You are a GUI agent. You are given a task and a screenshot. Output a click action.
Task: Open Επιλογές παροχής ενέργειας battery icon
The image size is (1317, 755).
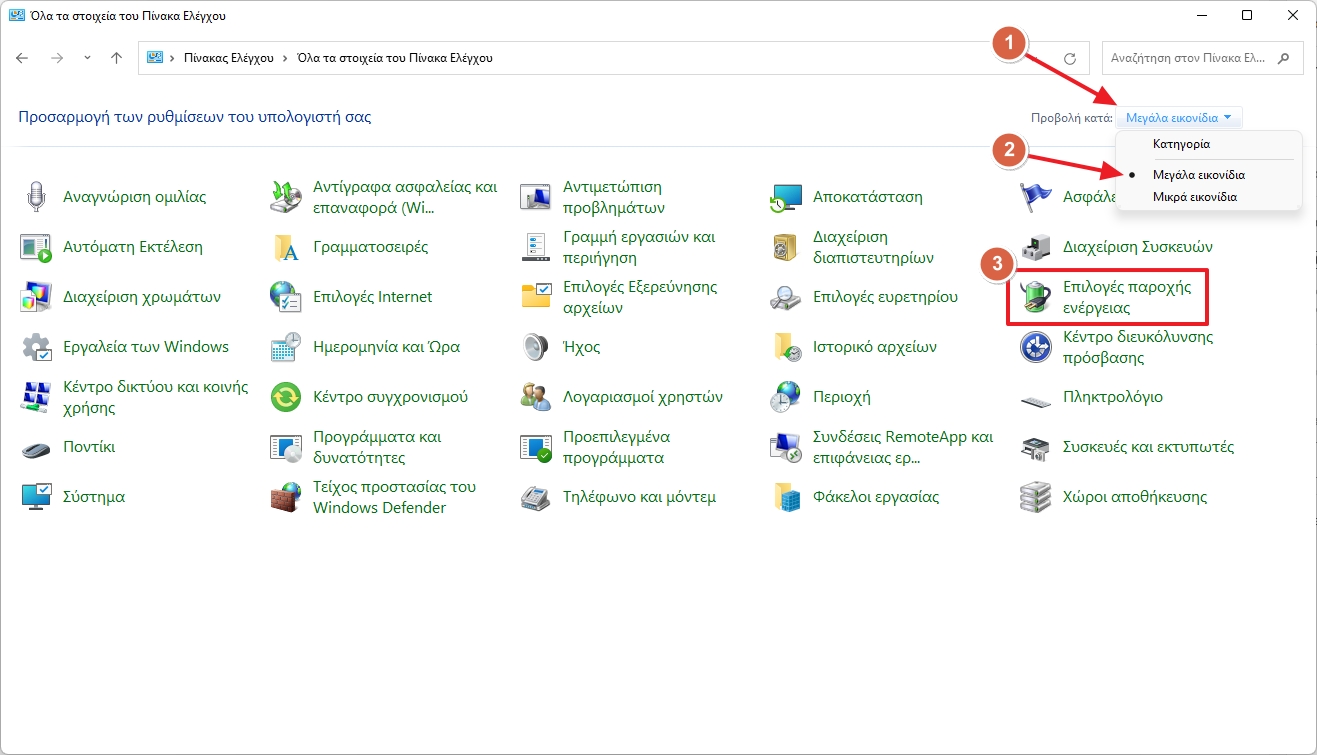click(1035, 297)
